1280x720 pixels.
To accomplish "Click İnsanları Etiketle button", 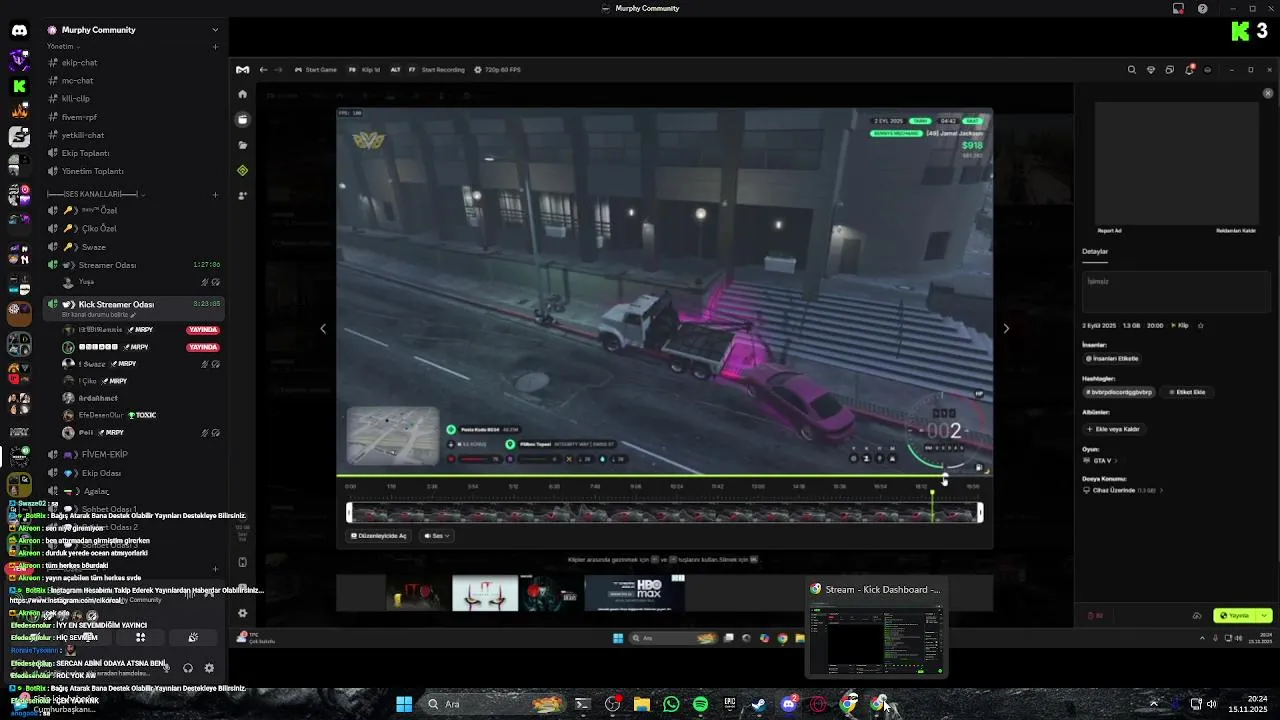I will [x=1112, y=358].
